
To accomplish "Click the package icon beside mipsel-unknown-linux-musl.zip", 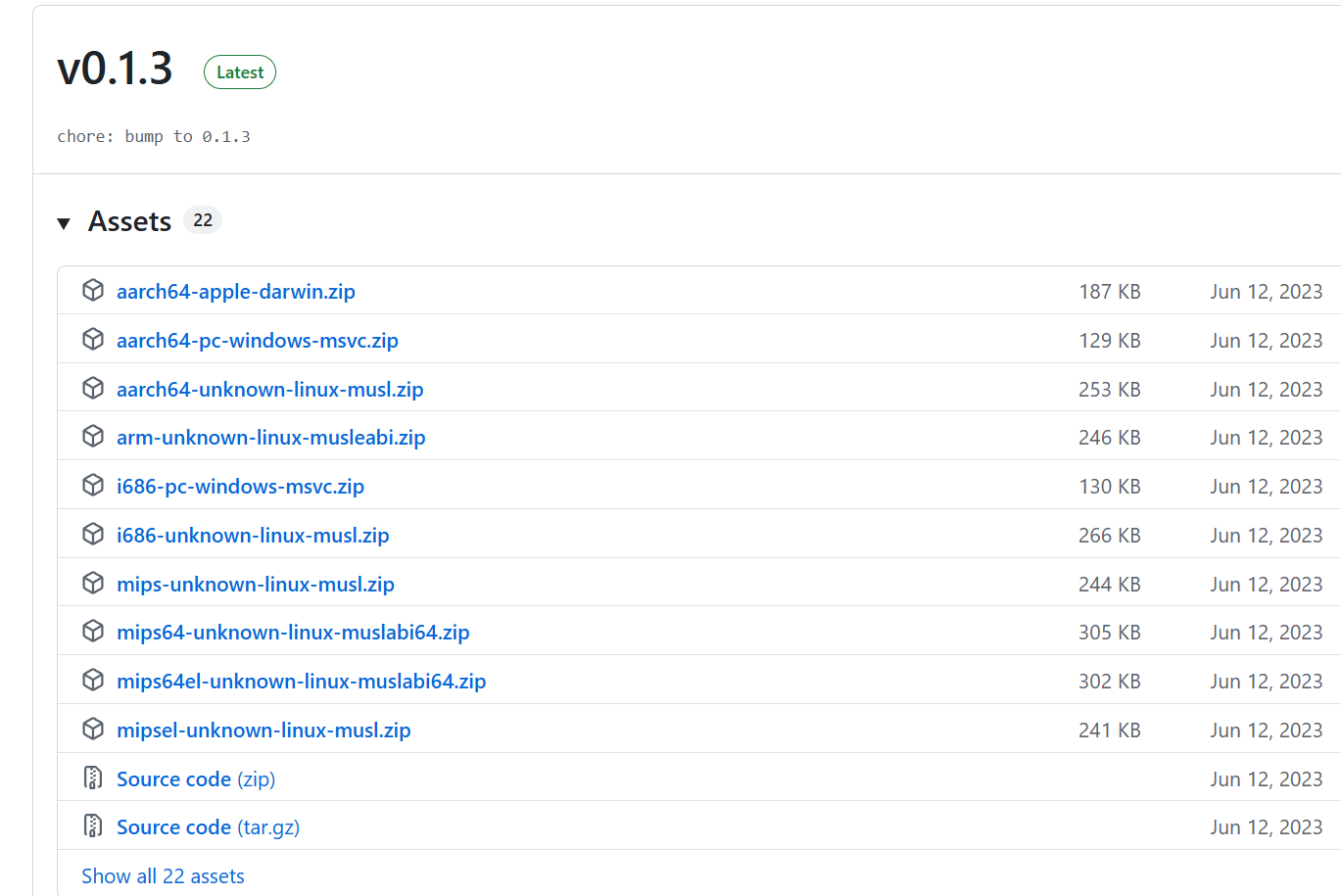I will point(93,730).
